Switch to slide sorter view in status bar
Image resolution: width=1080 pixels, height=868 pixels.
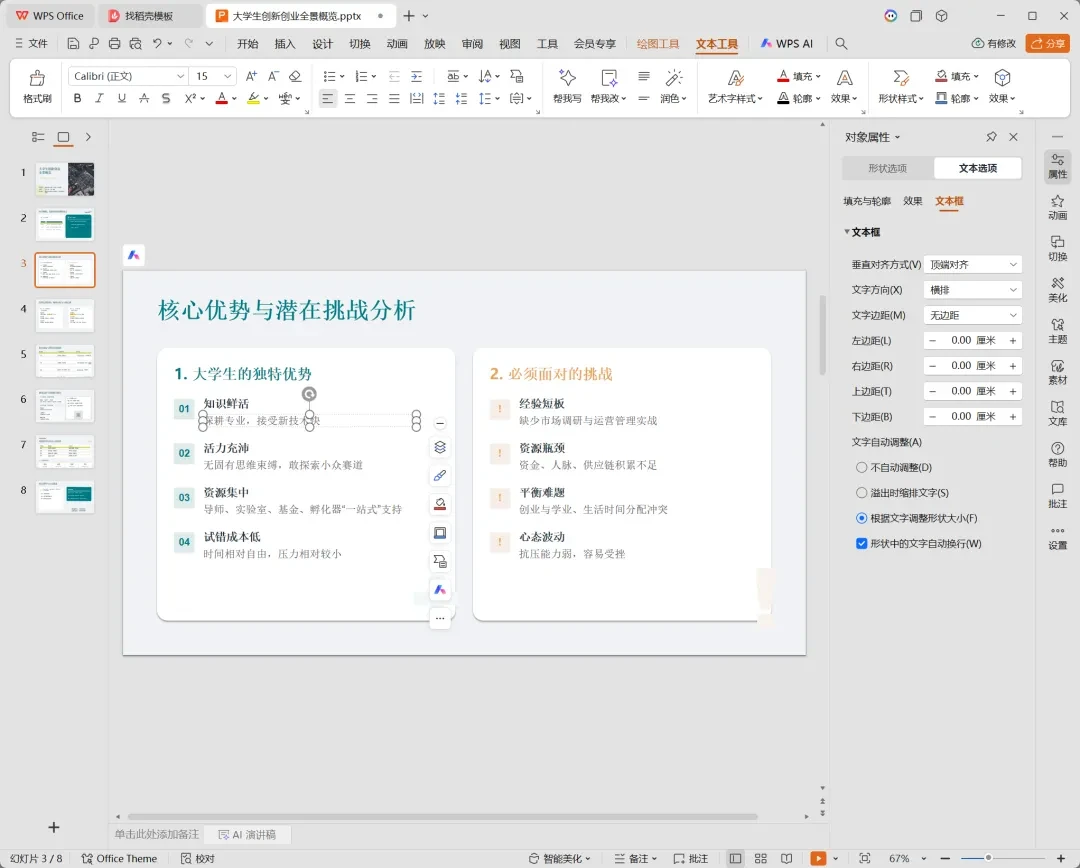[x=760, y=858]
